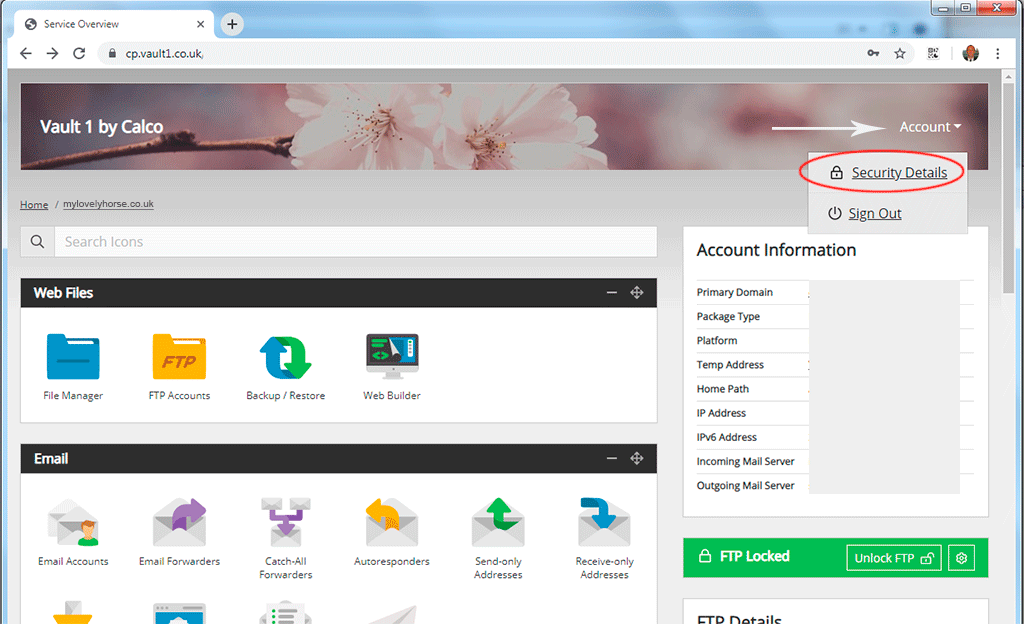
Task: Open Receive-only Addresses icon
Action: click(604, 523)
